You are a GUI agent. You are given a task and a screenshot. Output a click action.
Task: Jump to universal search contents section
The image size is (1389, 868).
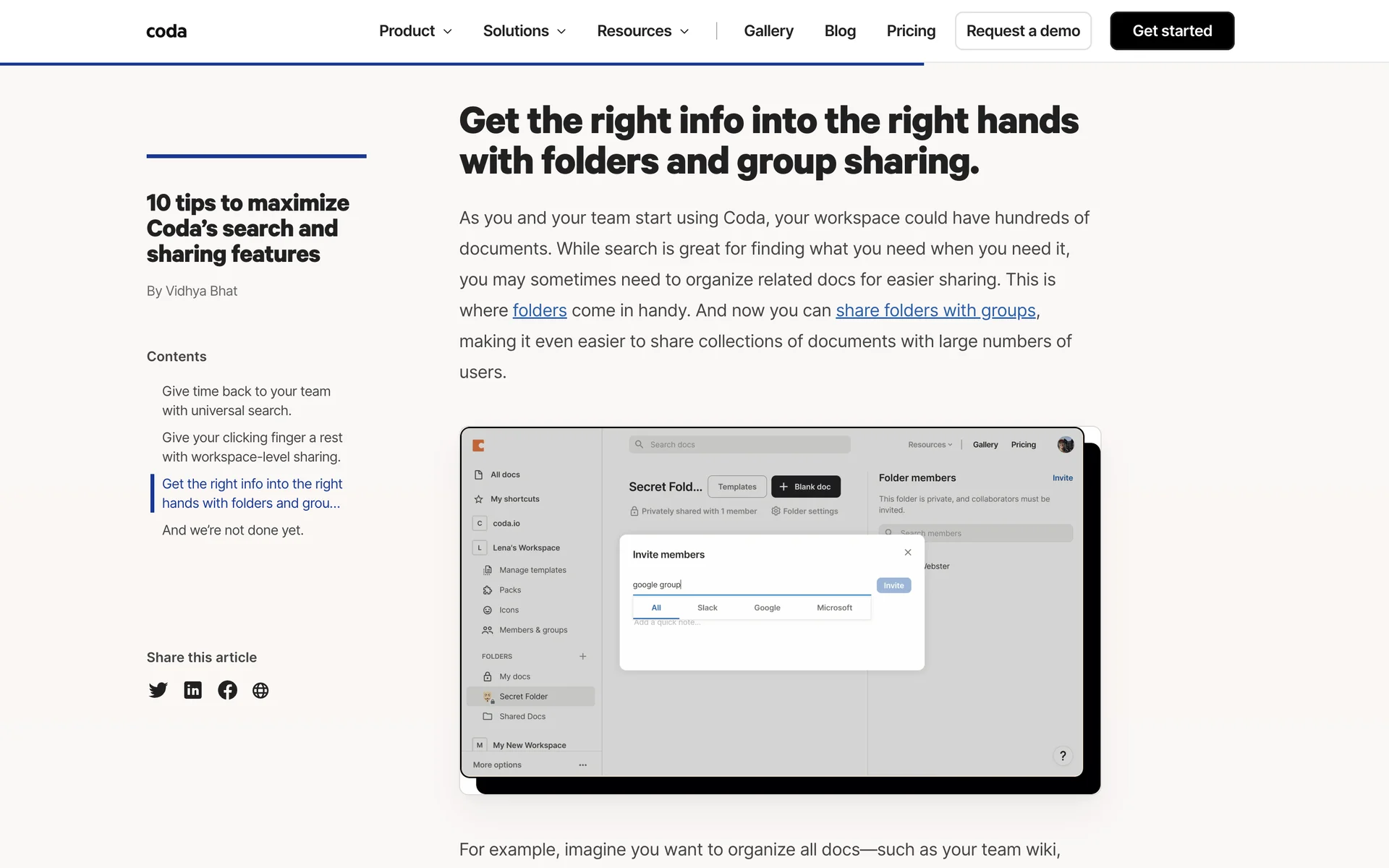(246, 401)
